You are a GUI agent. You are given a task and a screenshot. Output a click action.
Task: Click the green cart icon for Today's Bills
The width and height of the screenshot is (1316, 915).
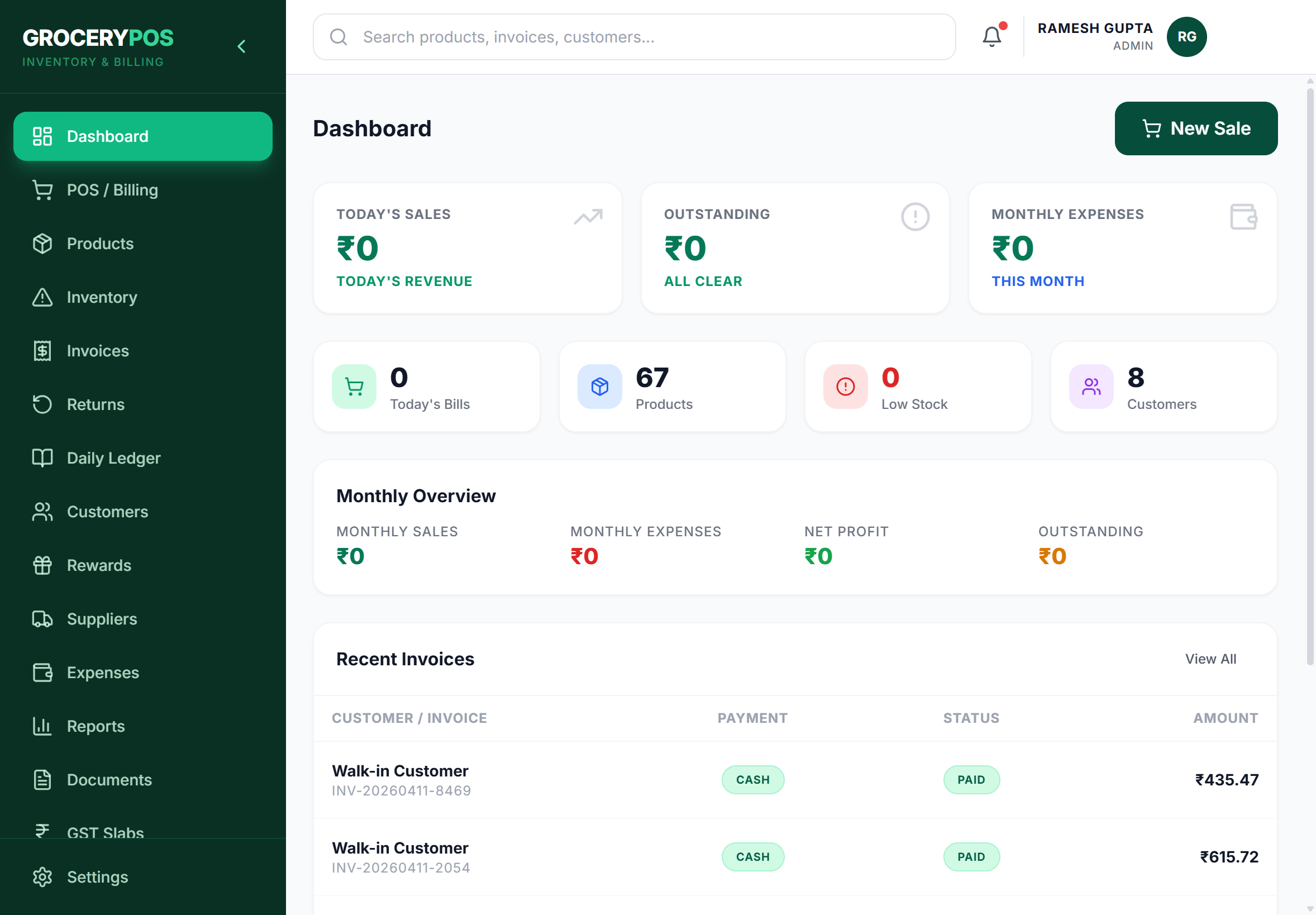(x=354, y=387)
